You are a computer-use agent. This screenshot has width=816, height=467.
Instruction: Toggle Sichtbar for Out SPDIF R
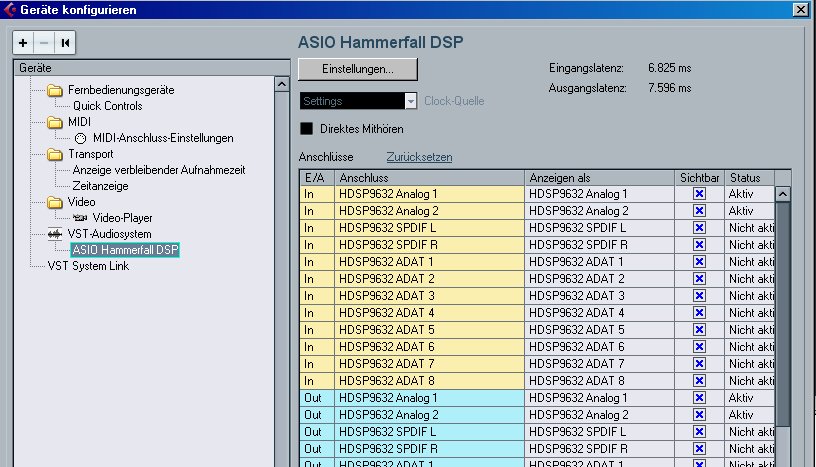click(x=699, y=449)
